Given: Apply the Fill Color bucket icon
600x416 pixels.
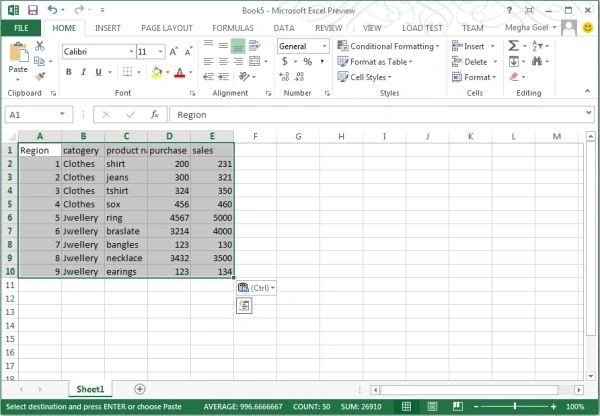Looking at the screenshot, I should point(157,72).
